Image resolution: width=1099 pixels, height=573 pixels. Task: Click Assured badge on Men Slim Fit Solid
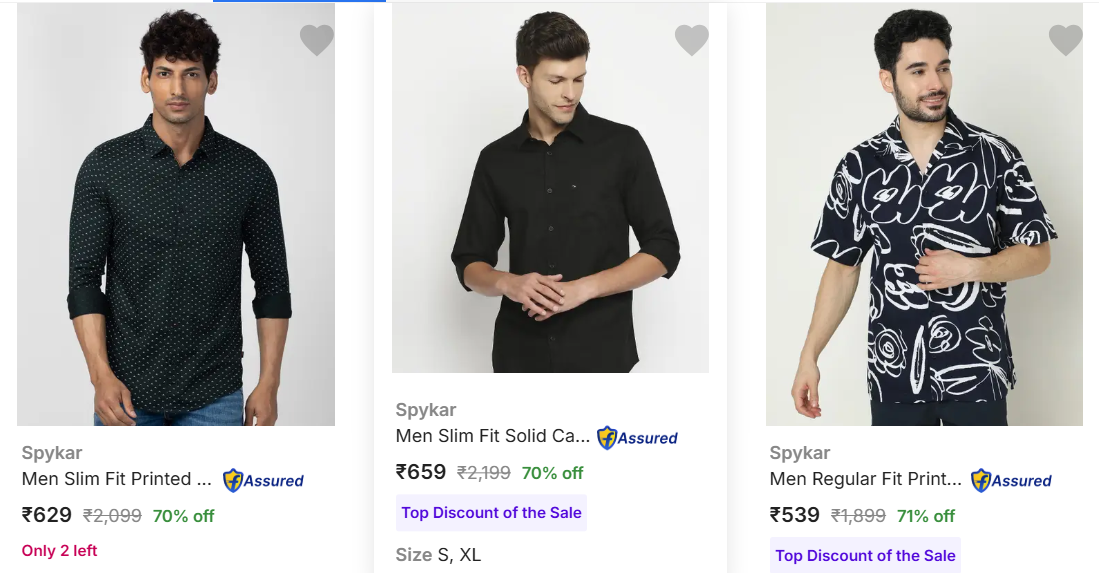[637, 437]
